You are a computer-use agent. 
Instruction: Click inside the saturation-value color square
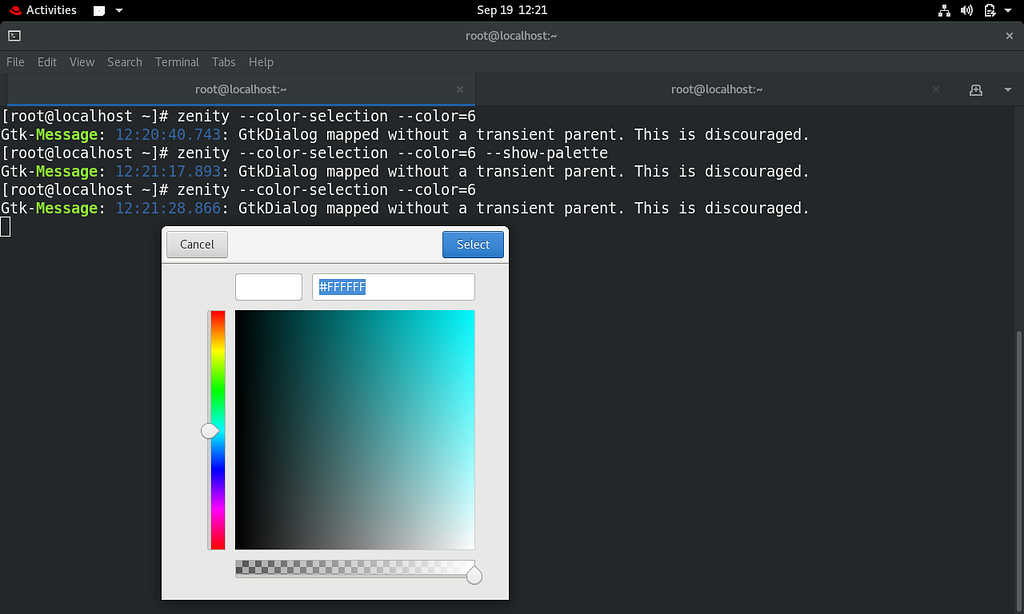(x=355, y=430)
